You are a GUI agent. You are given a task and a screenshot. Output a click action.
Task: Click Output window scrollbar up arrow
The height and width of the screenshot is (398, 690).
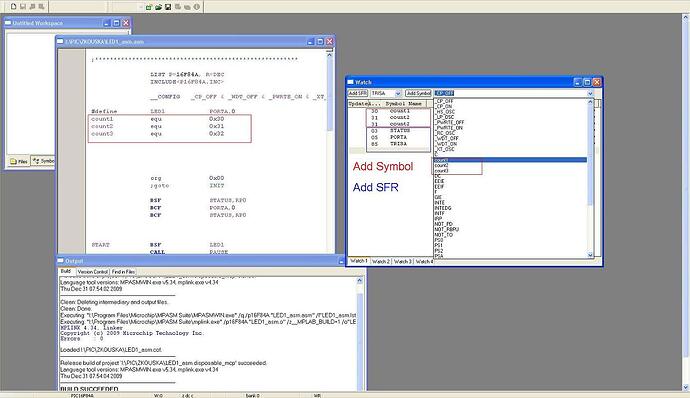tap(360, 280)
